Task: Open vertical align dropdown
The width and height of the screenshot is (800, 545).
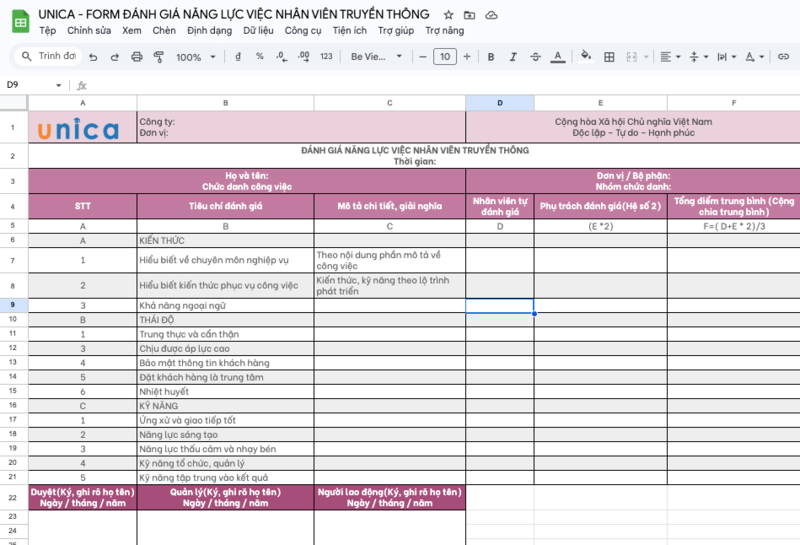Action: pos(698,57)
